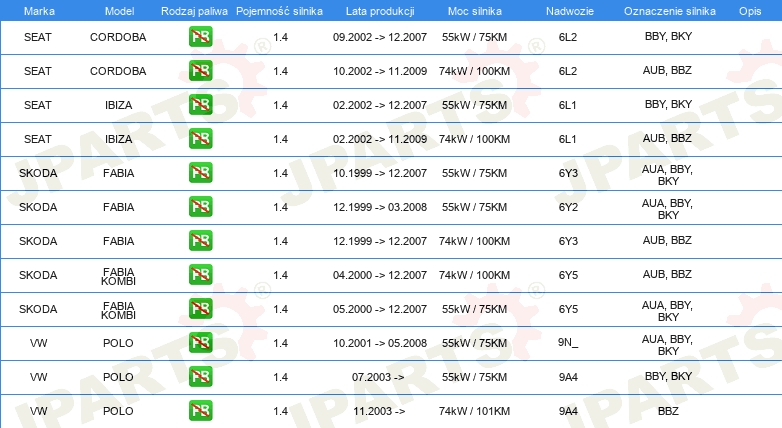
Task: Click body code 9N_
Action: tap(568, 342)
